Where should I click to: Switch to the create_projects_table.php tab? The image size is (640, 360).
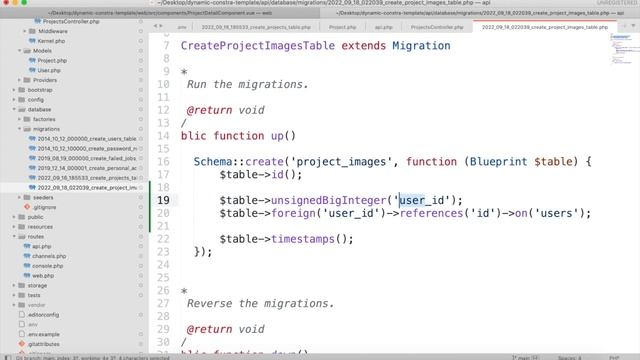(256, 27)
